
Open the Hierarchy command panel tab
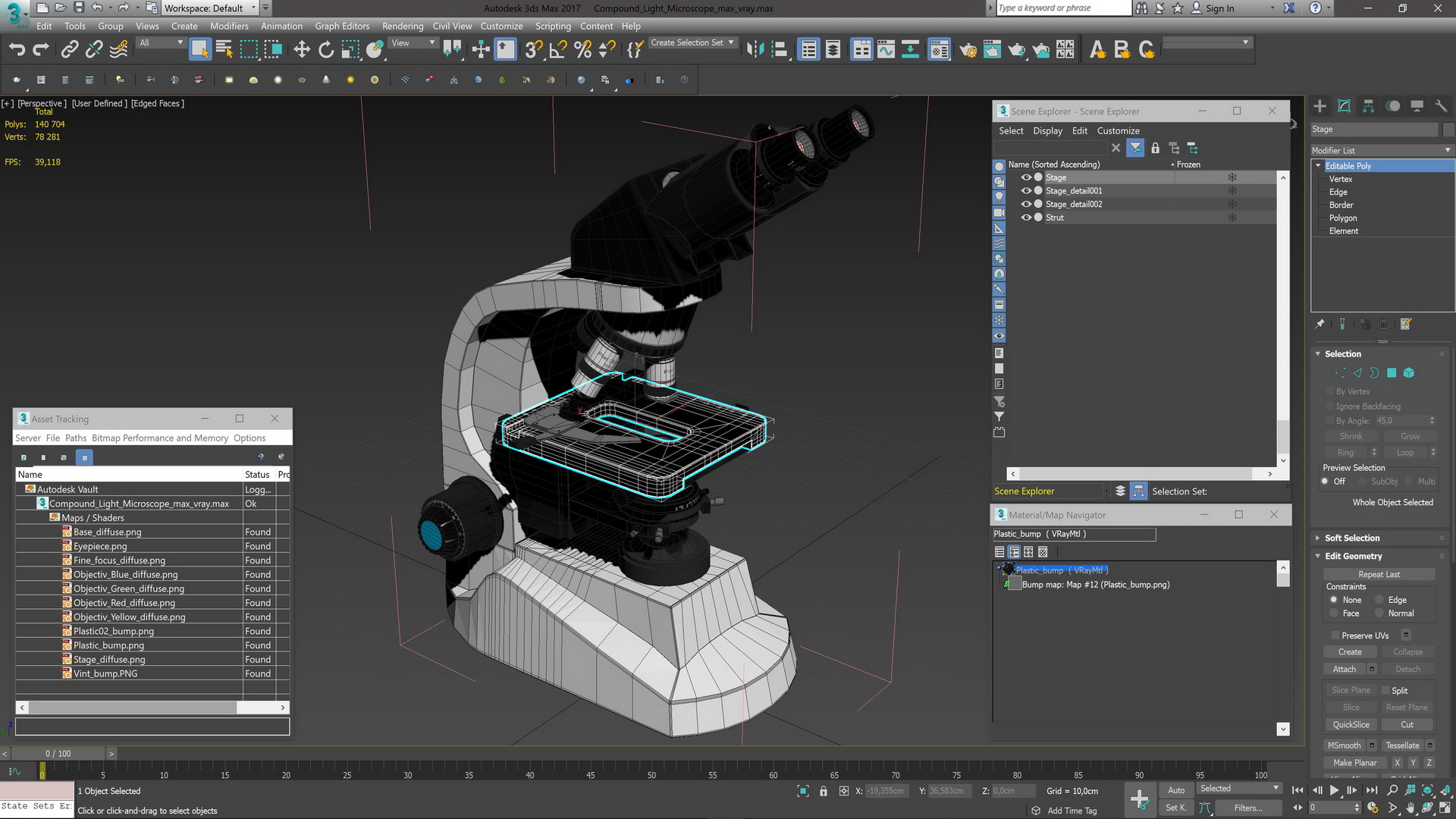tap(1369, 106)
